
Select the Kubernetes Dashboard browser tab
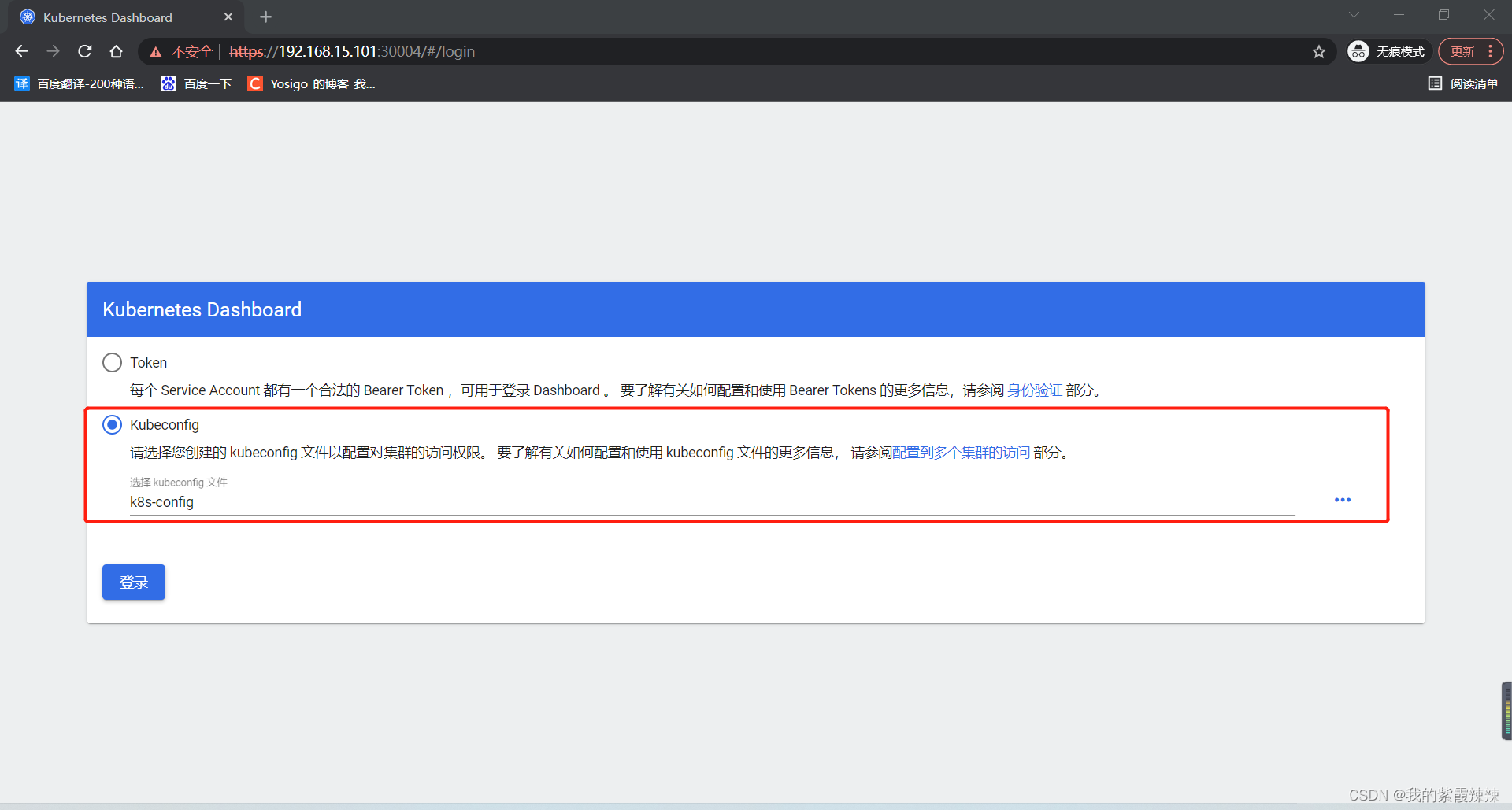click(126, 17)
